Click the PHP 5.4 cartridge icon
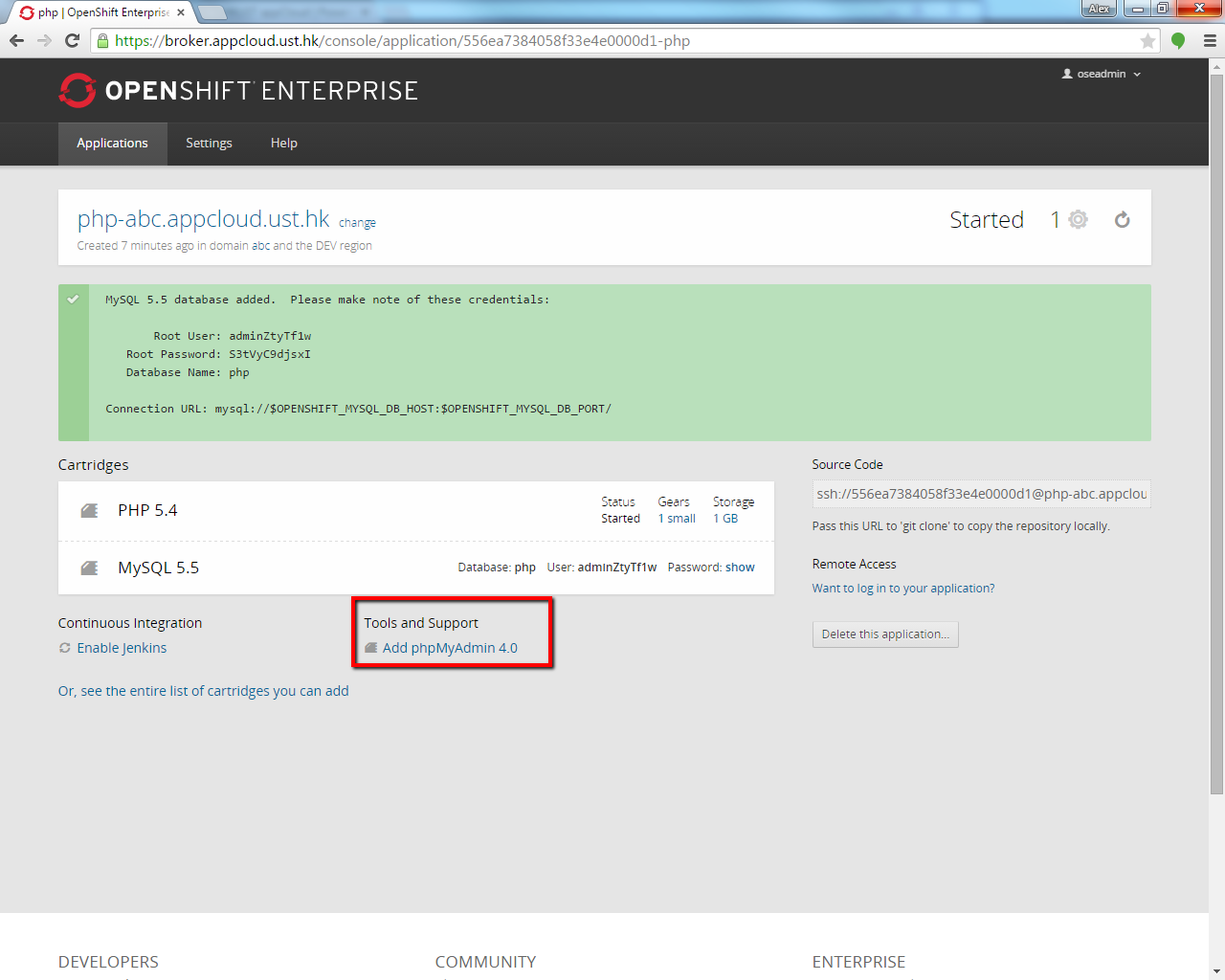The image size is (1225, 980). [x=90, y=511]
